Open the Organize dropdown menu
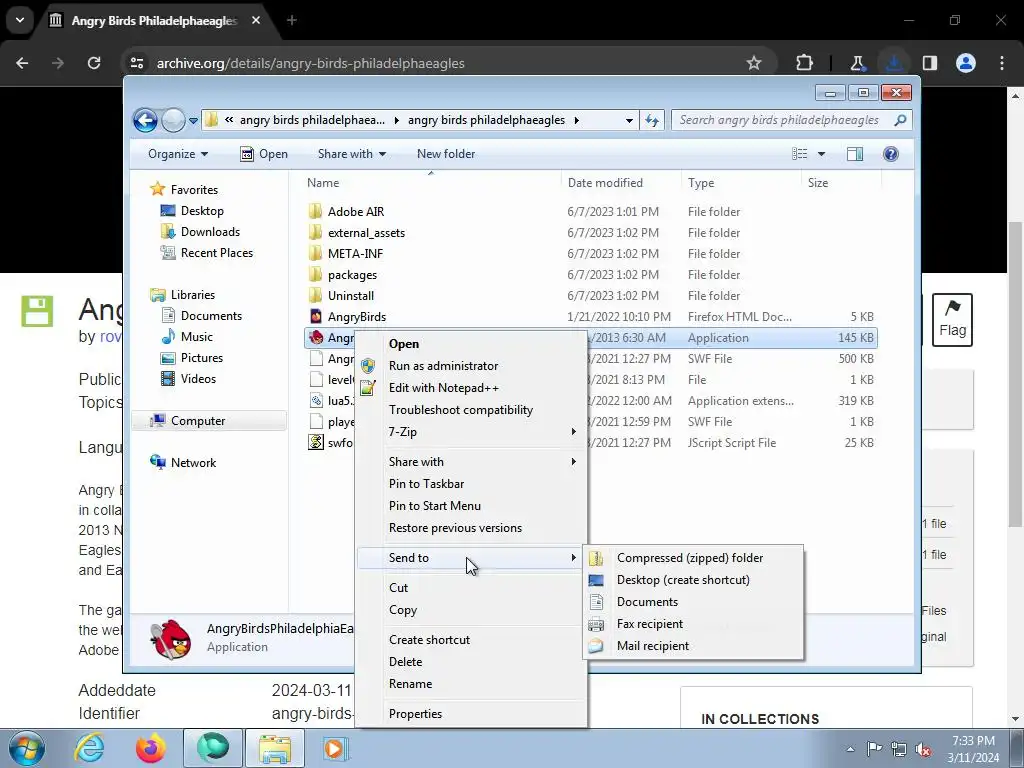This screenshot has width=1024, height=768. coord(178,154)
